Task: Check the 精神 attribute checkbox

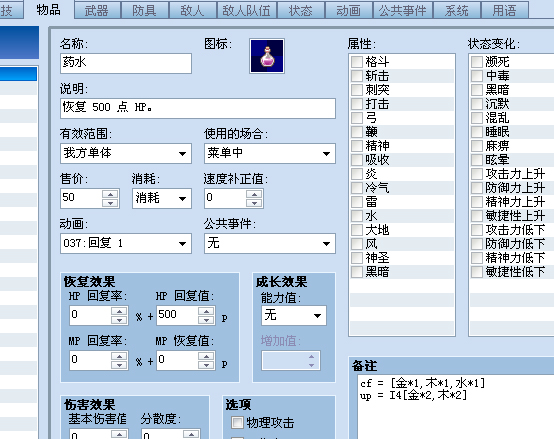Action: click(x=357, y=146)
